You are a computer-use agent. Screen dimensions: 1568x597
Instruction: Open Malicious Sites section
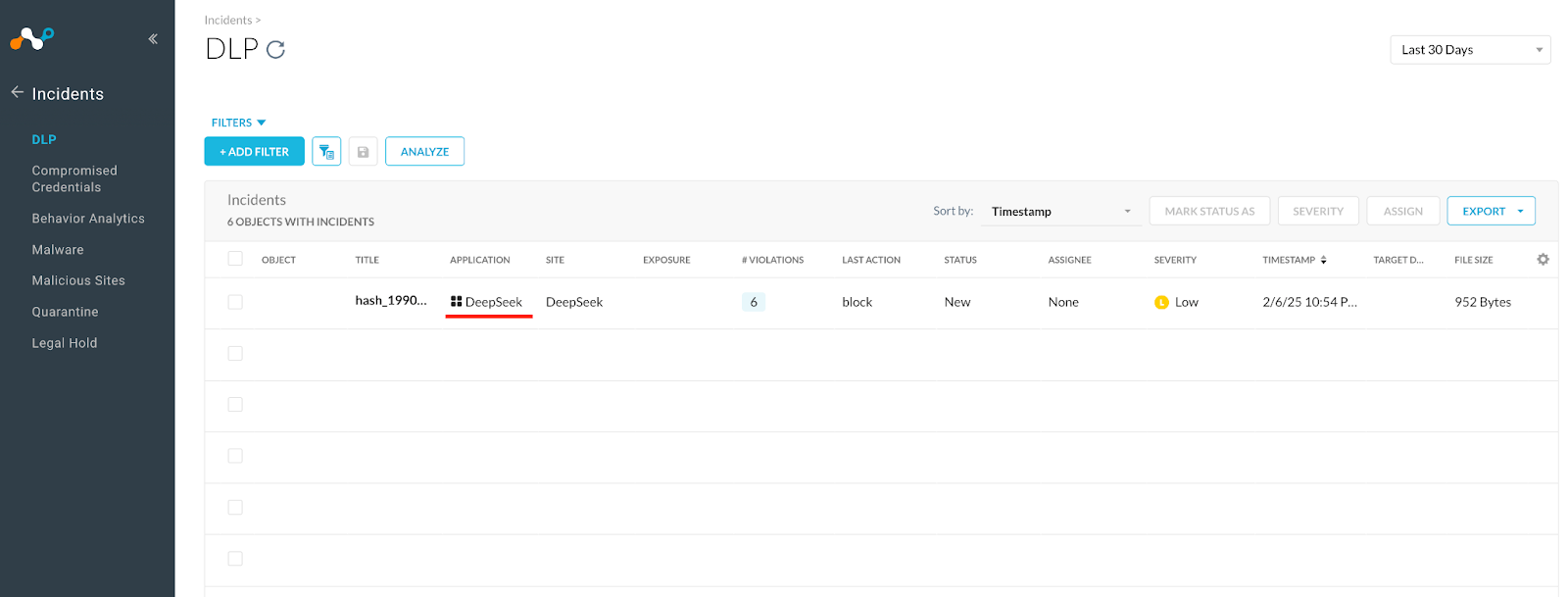(78, 280)
